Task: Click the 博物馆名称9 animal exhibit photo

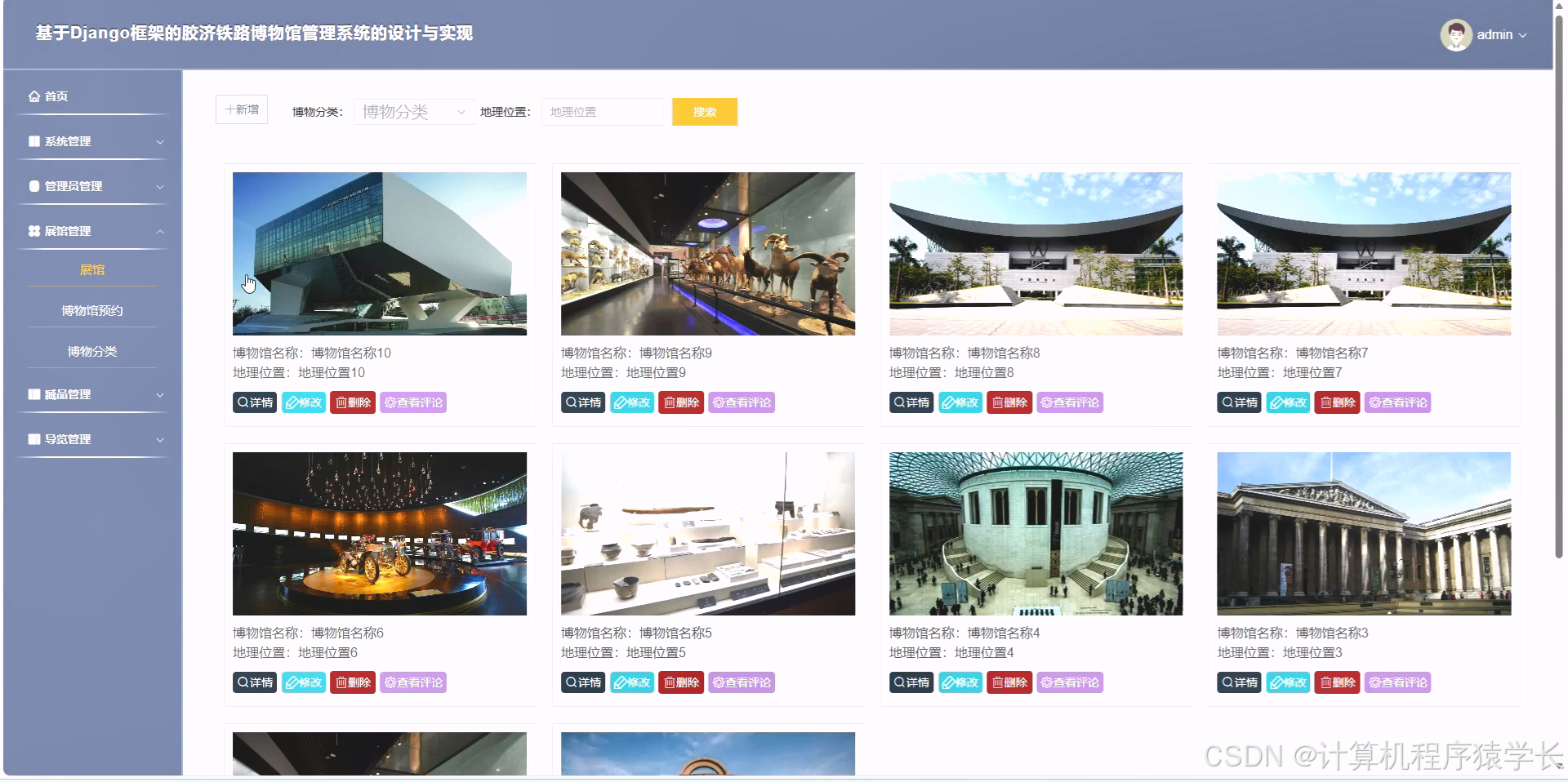Action: 708,254
